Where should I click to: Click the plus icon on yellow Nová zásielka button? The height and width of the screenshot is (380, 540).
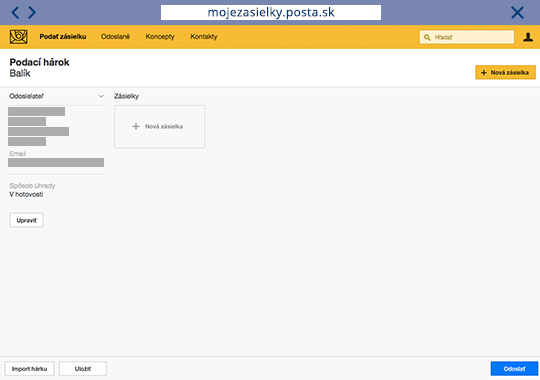484,72
